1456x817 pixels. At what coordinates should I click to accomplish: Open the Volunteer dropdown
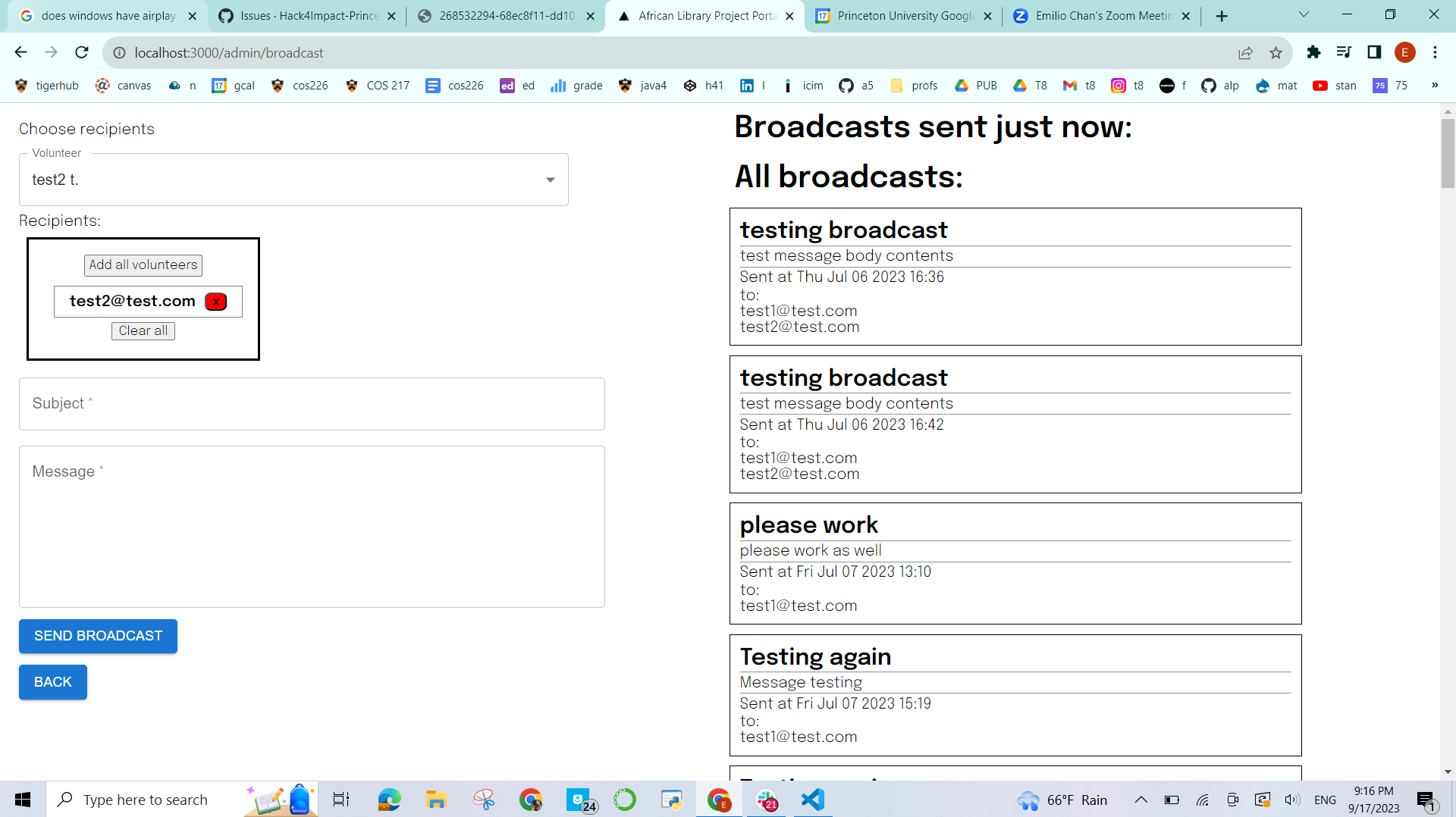550,180
